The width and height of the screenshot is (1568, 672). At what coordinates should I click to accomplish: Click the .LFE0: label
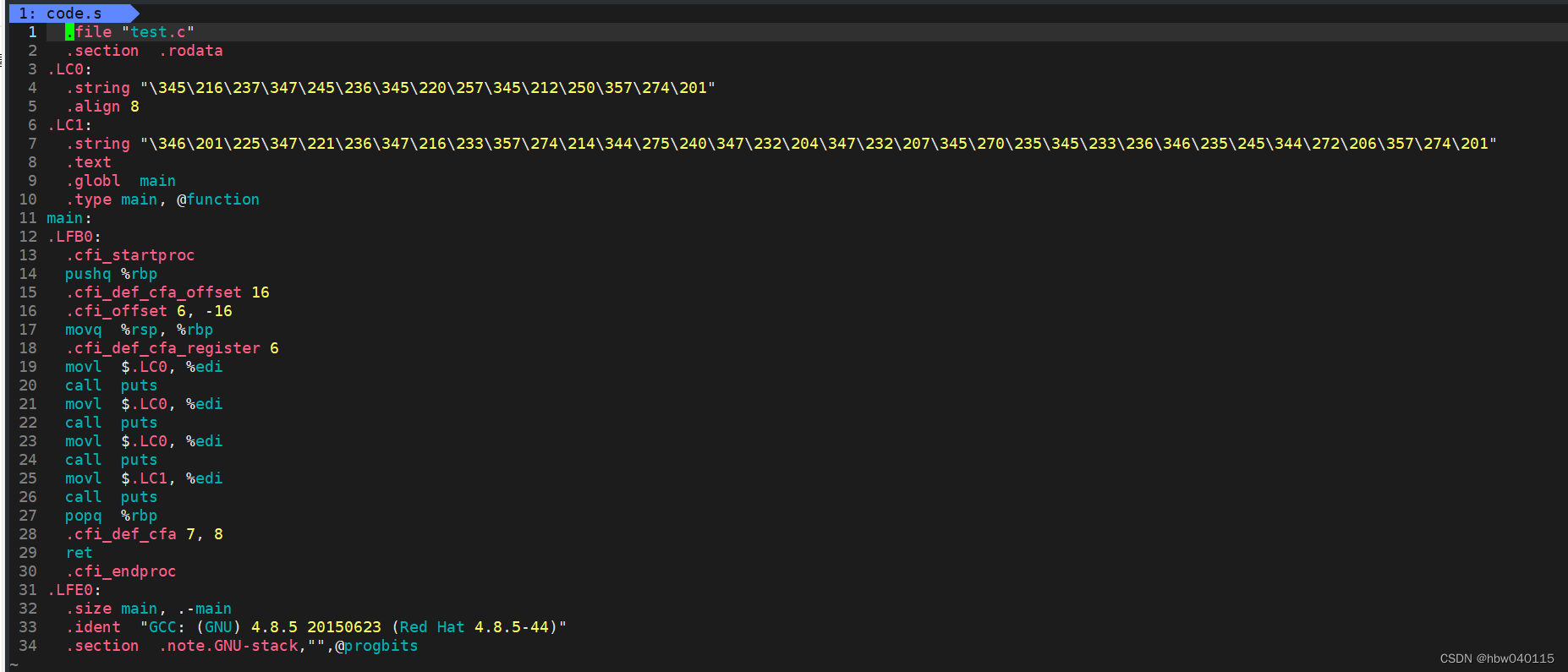tap(74, 589)
